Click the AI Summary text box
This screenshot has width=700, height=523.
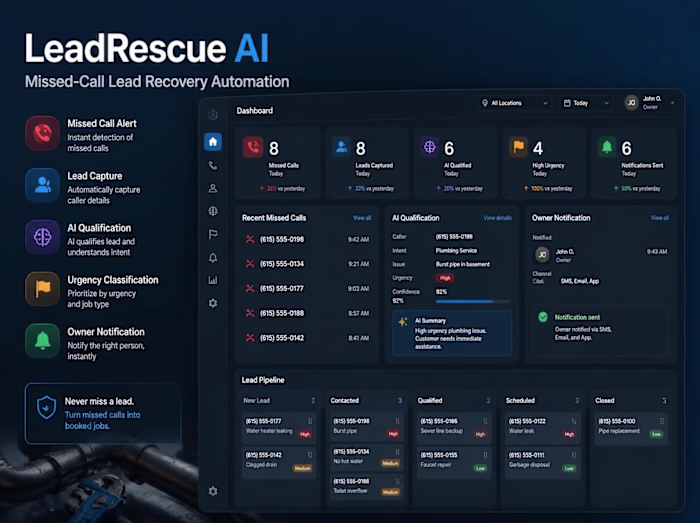tap(452, 333)
